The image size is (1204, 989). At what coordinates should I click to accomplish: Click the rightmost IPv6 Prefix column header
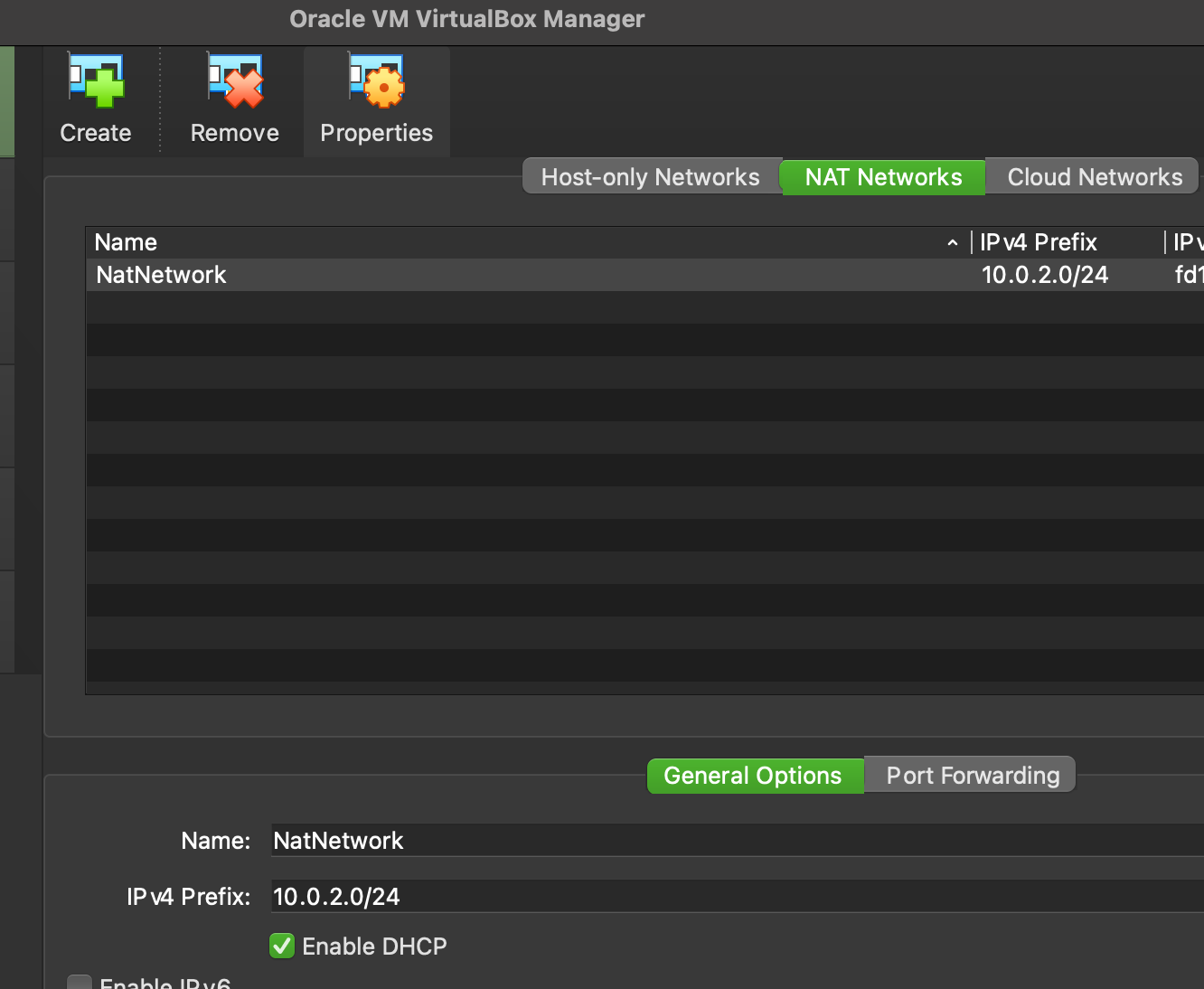1189,241
